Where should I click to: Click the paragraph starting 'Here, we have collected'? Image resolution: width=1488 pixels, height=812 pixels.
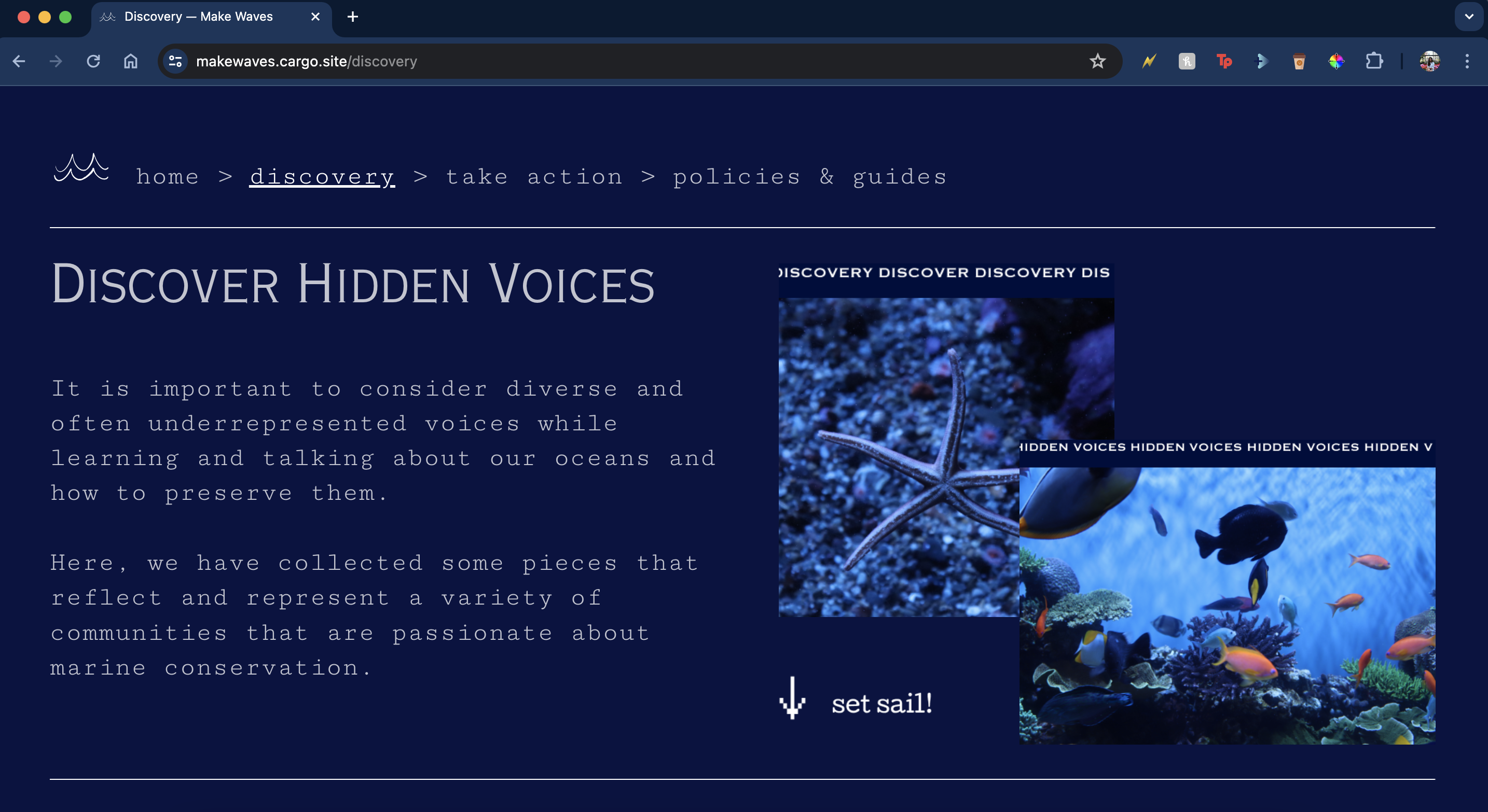point(374,615)
